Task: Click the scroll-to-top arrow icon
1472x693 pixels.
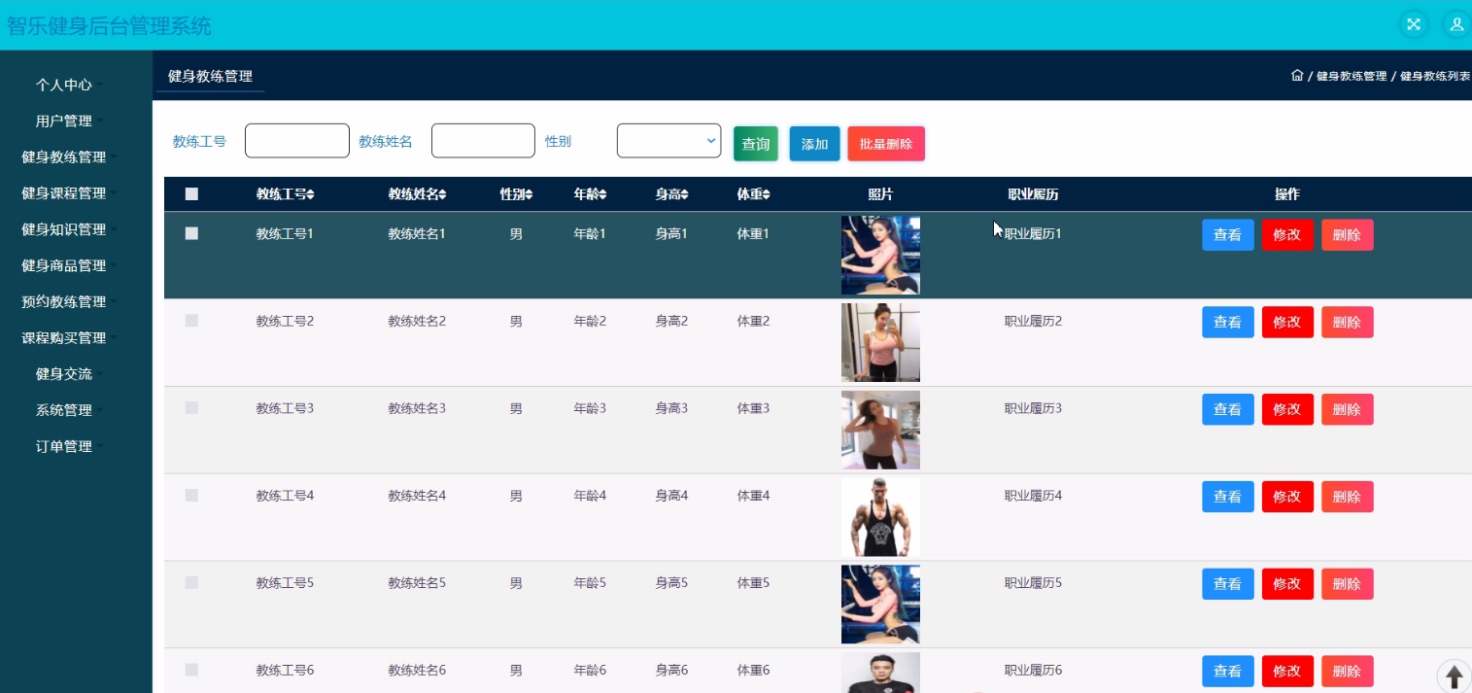Action: pos(1455,676)
